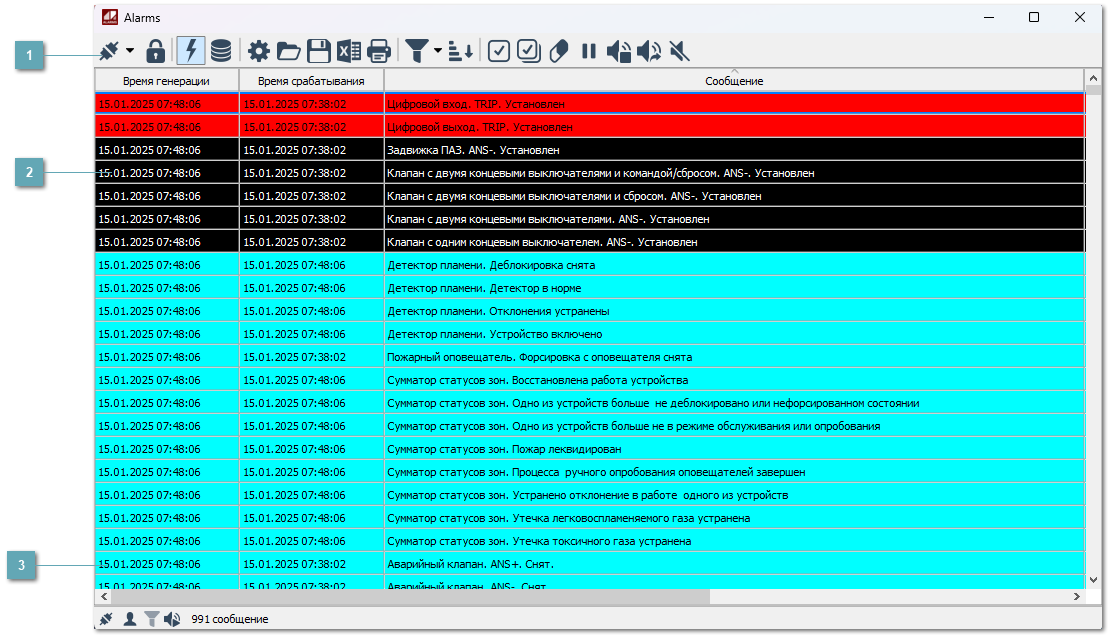Export alarm list to Excel

tap(348, 50)
